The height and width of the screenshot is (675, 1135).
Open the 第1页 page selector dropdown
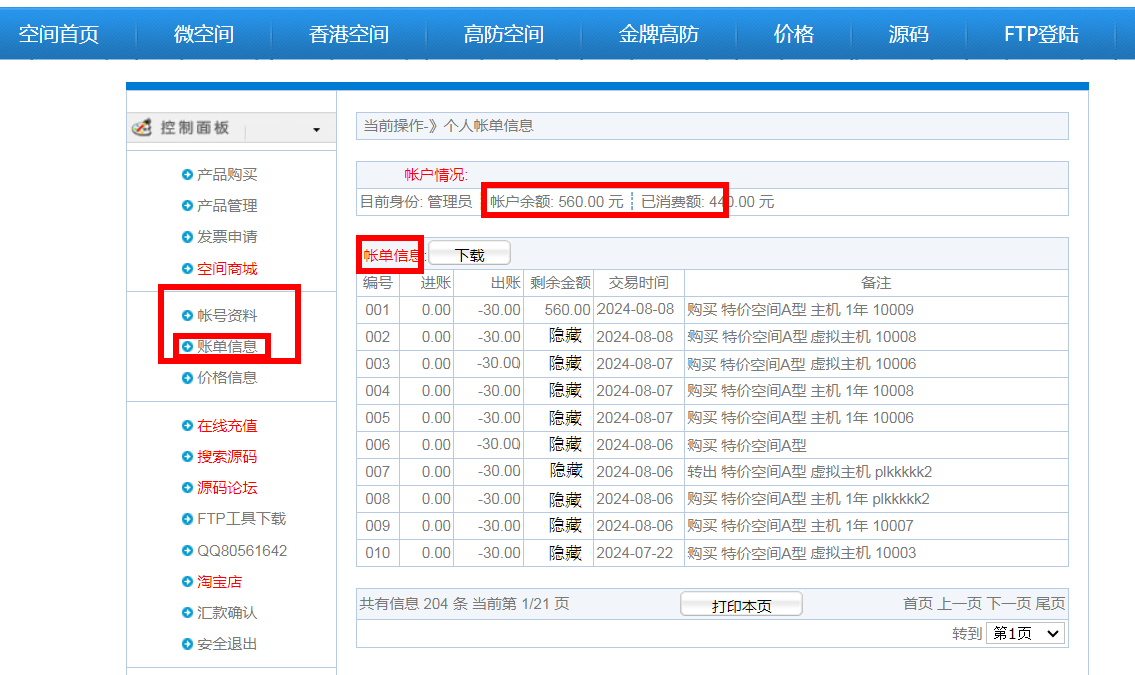coord(1025,633)
